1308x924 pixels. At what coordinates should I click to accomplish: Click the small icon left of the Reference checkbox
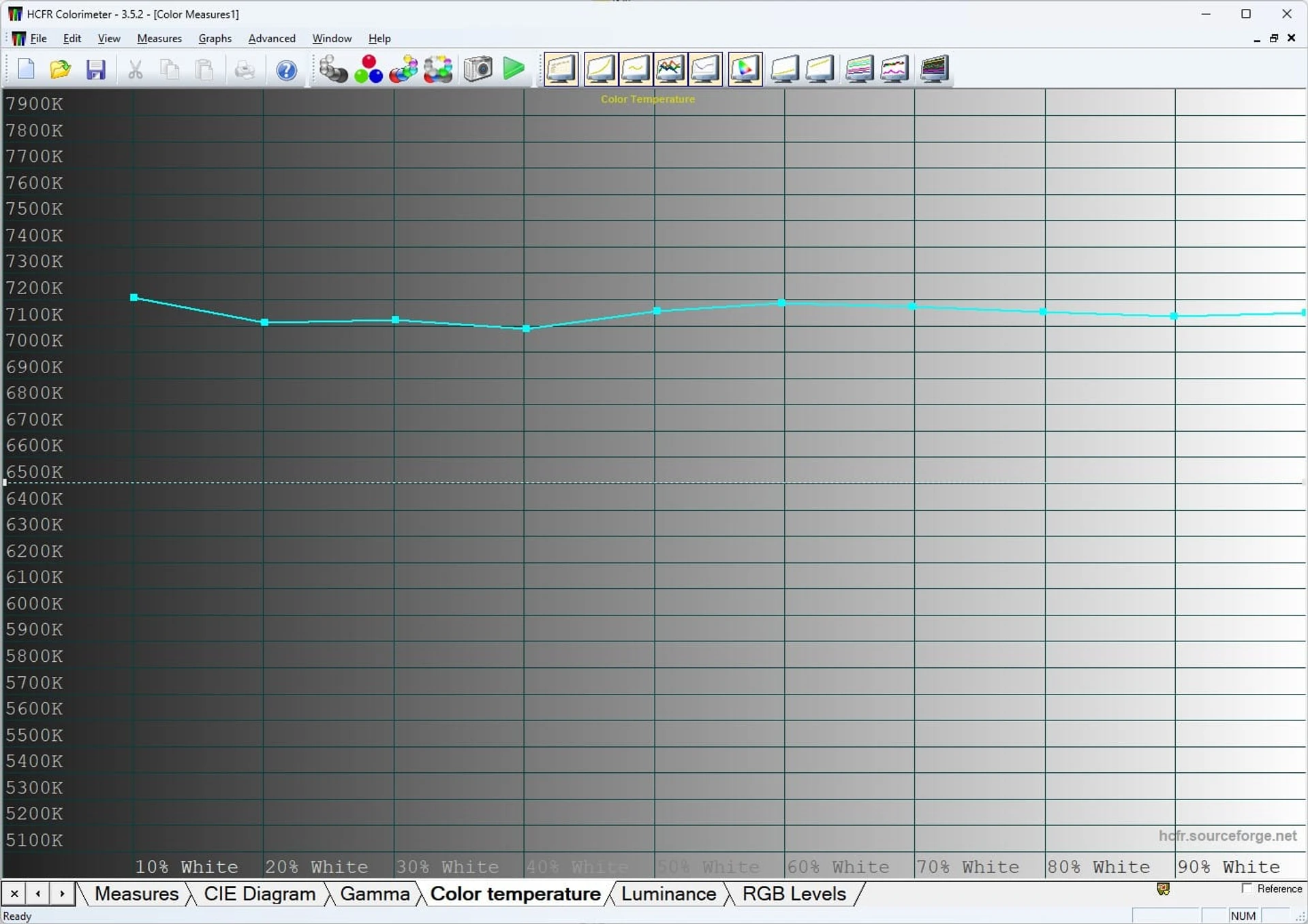(x=1163, y=889)
